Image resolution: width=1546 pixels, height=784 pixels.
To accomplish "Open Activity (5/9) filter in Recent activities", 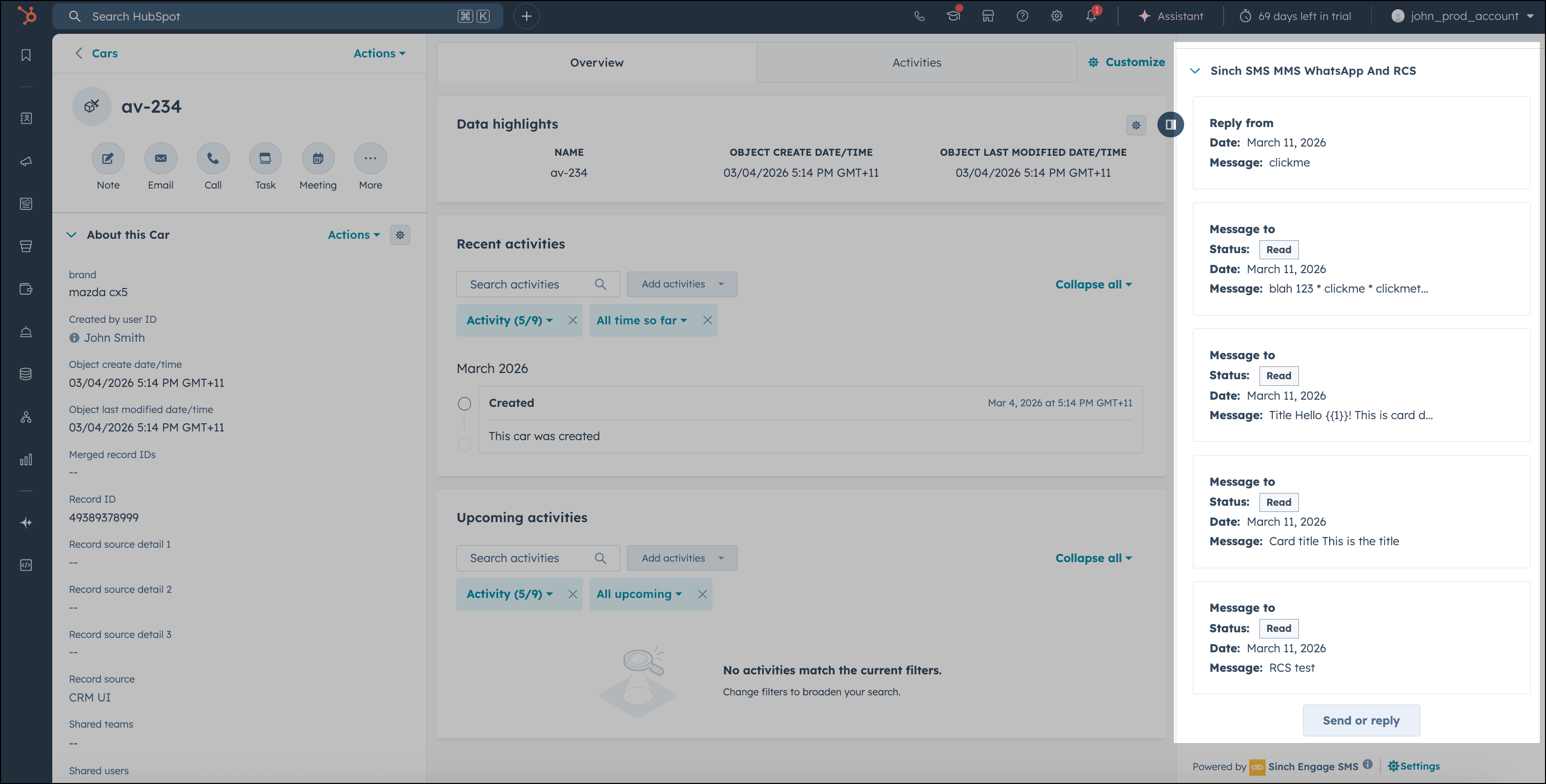I will coord(509,320).
